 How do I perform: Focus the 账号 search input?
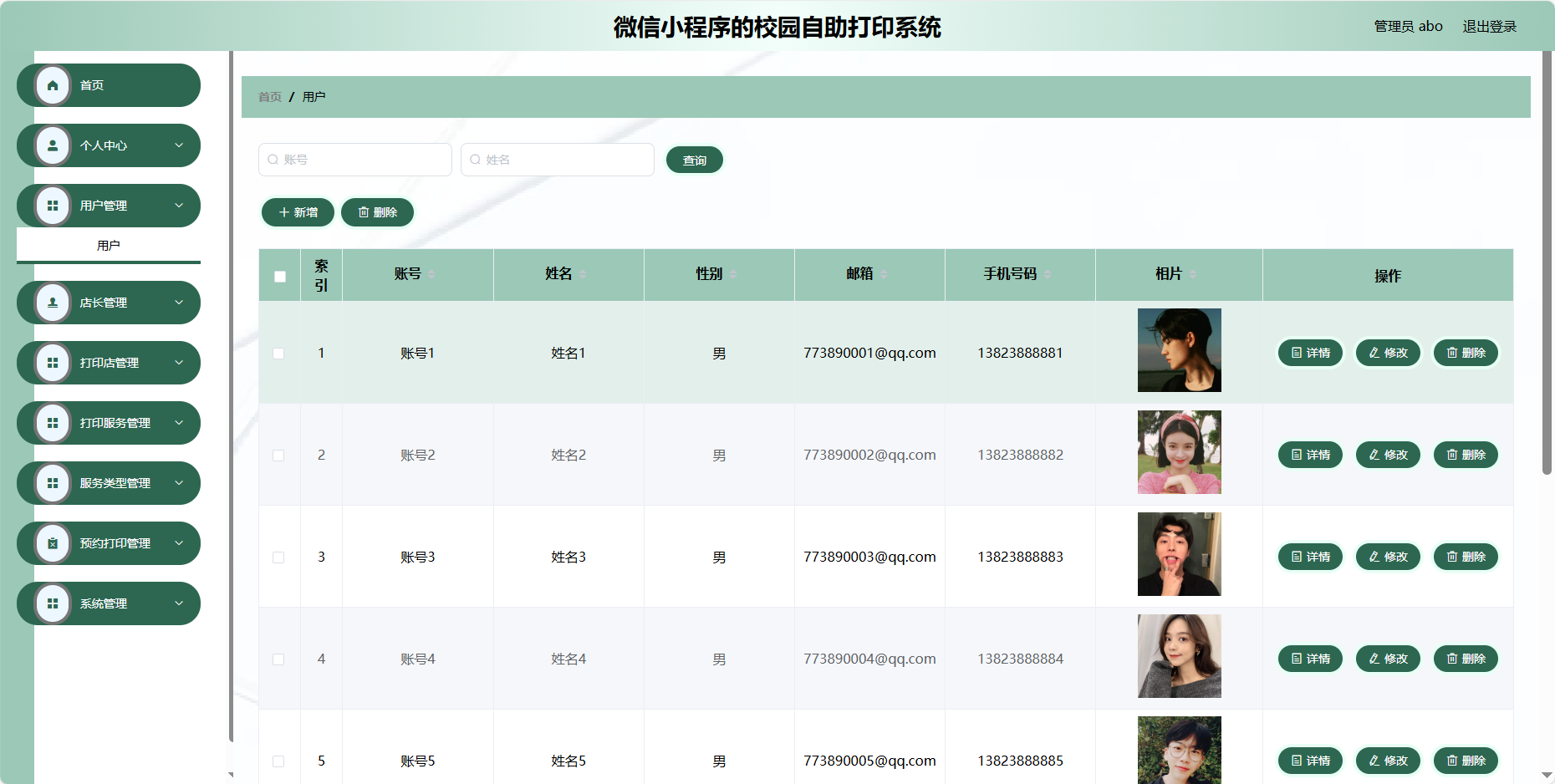tap(355, 160)
